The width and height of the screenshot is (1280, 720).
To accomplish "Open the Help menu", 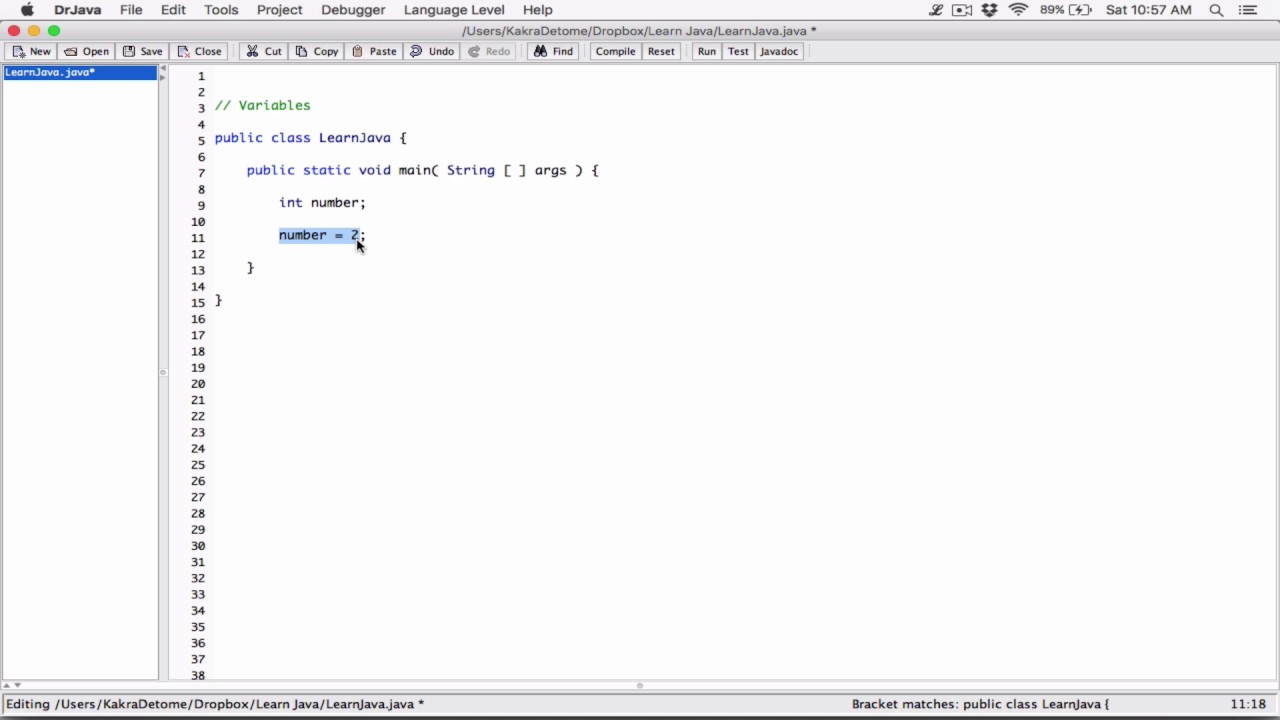I will [x=537, y=10].
